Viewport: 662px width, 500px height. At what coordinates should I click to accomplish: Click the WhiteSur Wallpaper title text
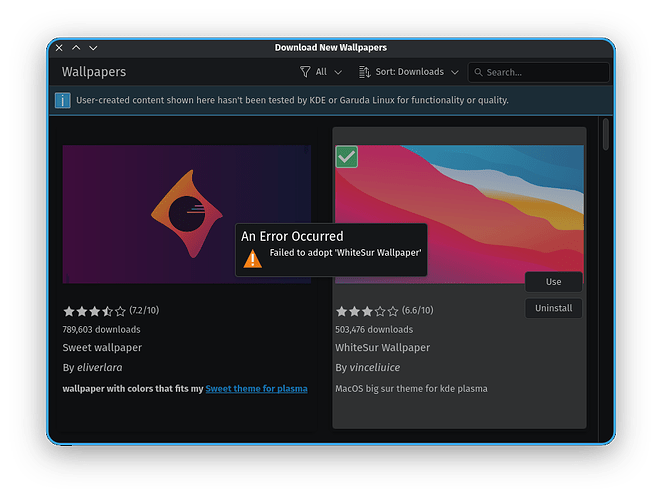coord(383,348)
